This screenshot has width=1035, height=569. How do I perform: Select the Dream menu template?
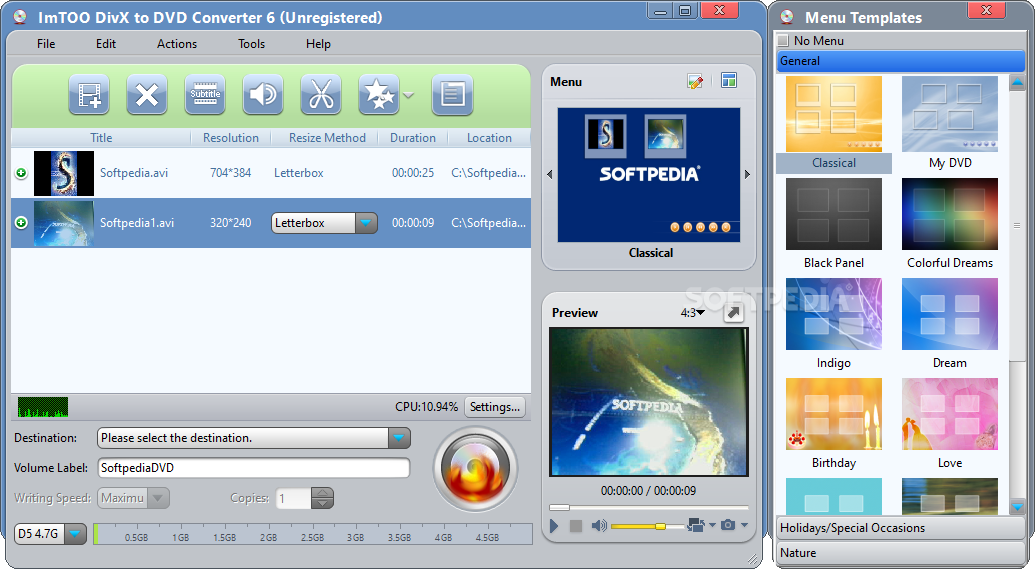click(950, 325)
